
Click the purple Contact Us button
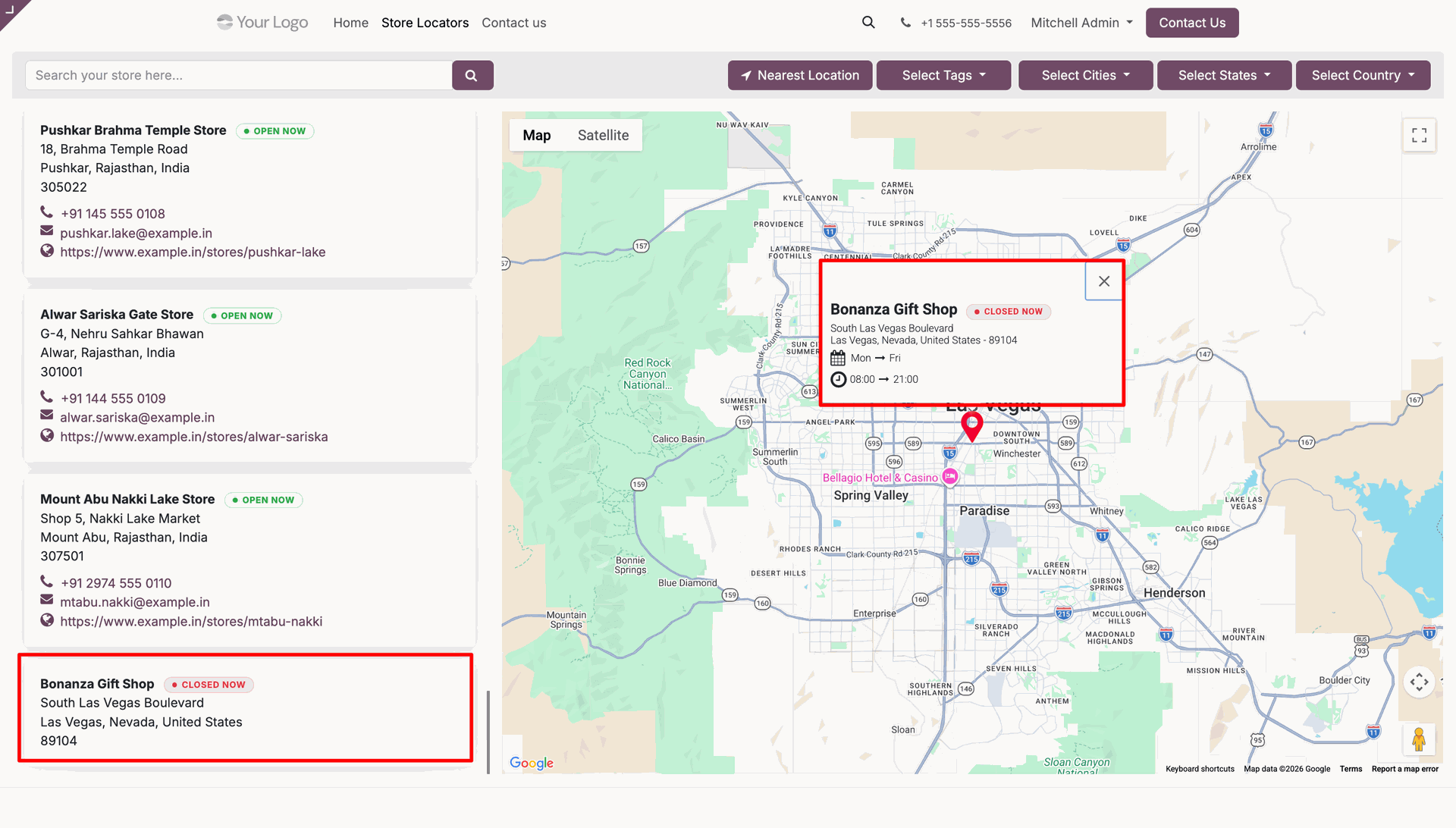coord(1192,23)
